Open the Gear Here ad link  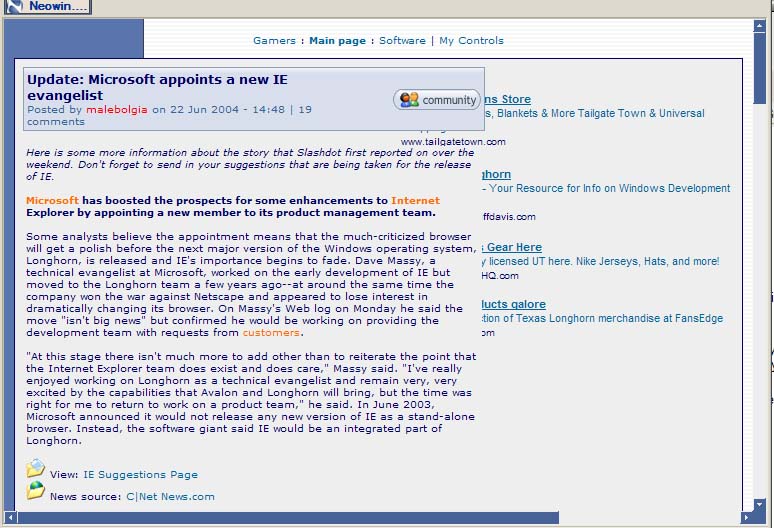coord(512,247)
